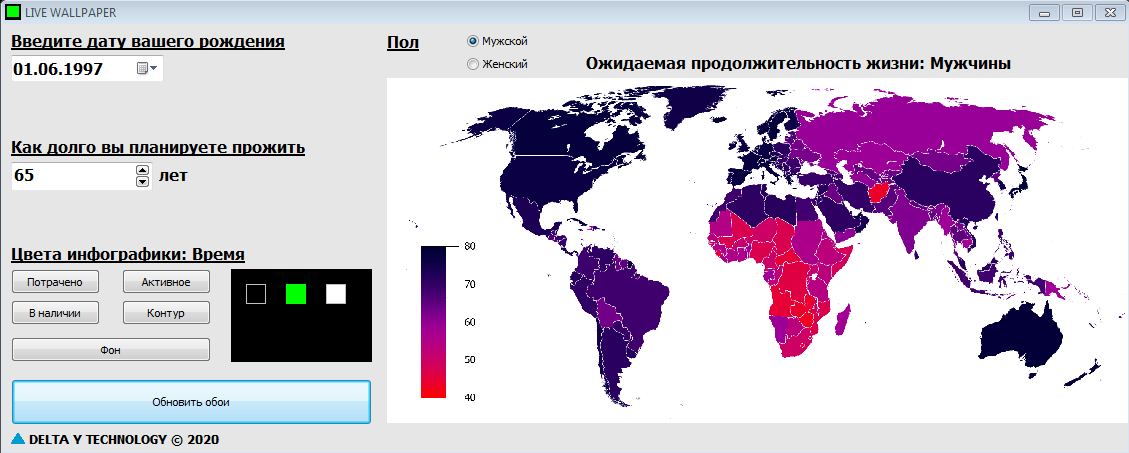Click the red Afghanistan region on map
1129x453 pixels.
(x=878, y=192)
